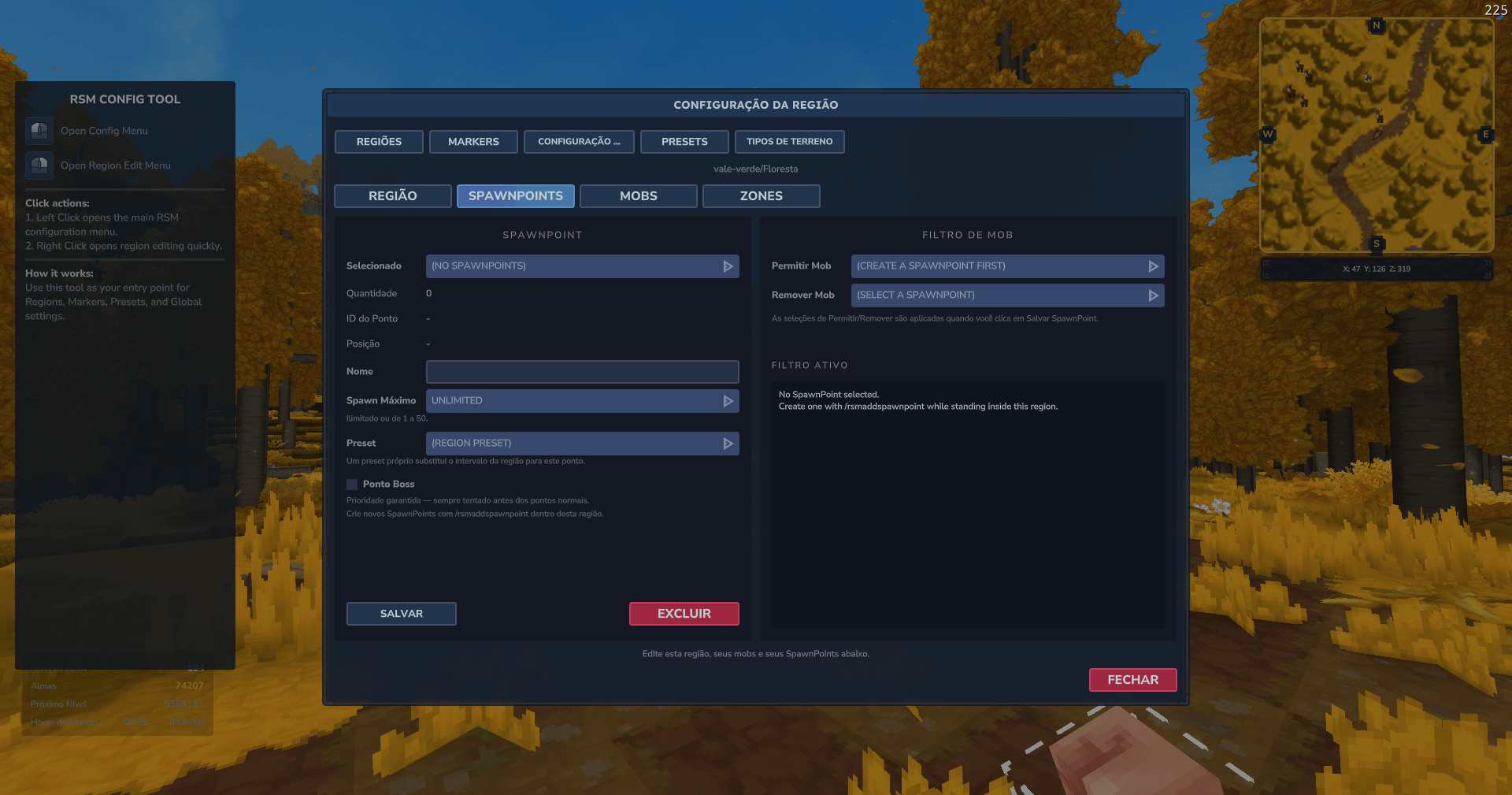Open the Preset (REGION PRESET) dropdown
The height and width of the screenshot is (795, 1512).
583,444
